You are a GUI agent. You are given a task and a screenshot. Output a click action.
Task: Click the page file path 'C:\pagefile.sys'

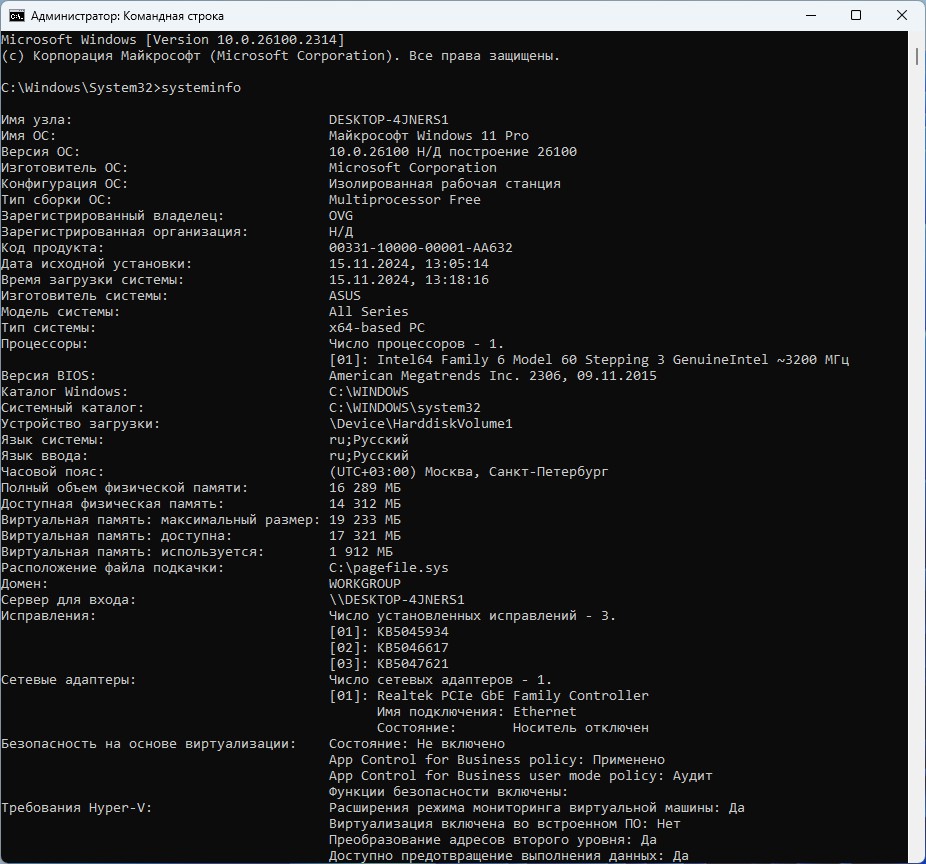389,568
